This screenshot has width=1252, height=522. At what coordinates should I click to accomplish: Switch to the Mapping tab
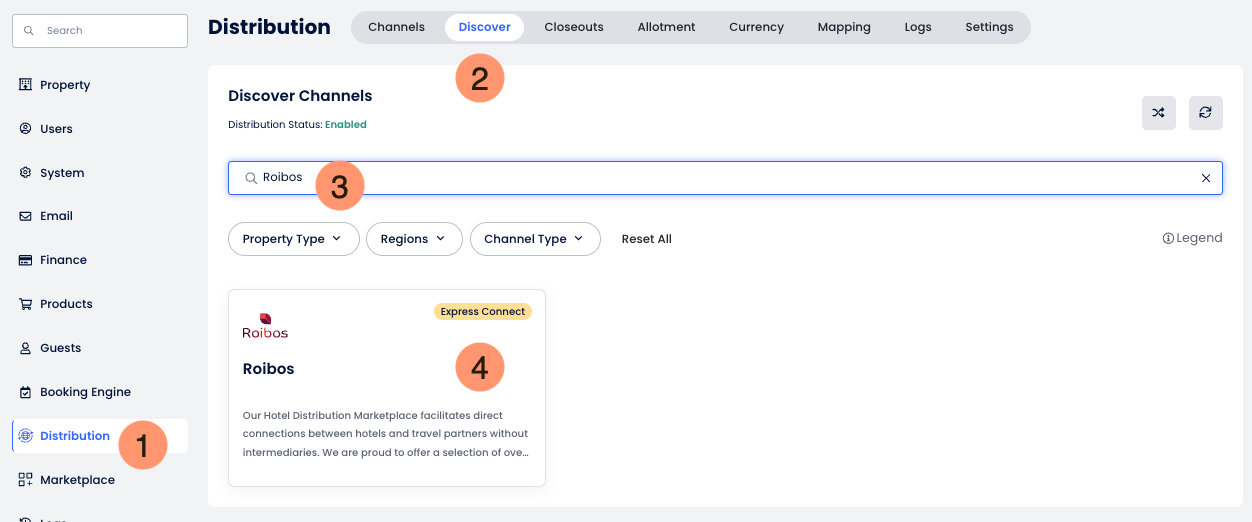(844, 27)
